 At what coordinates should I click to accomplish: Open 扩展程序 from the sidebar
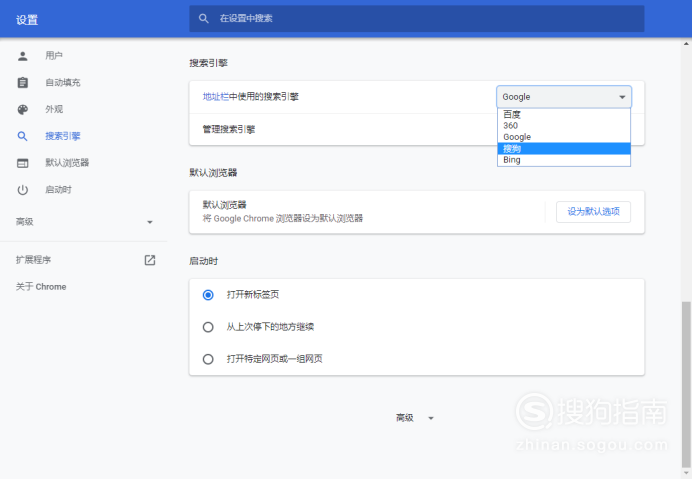coord(34,260)
